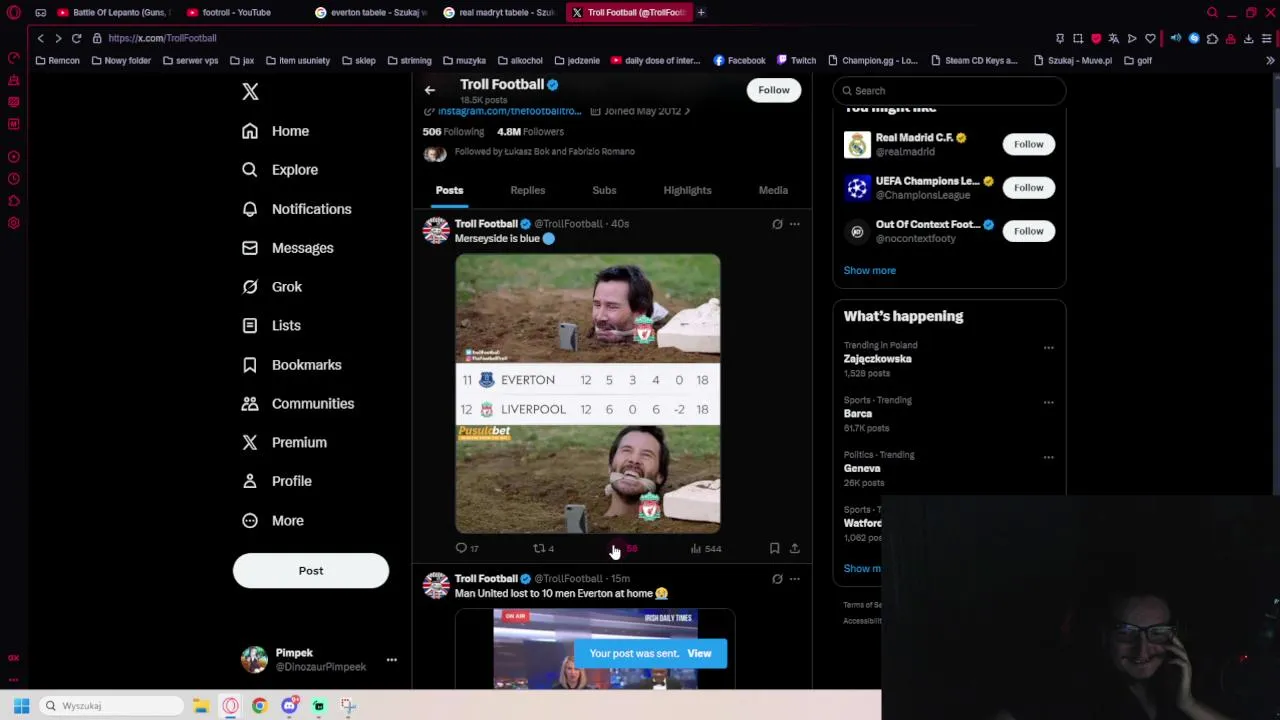Open Explore in sidebar
This screenshot has width=1280, height=720.
[x=280, y=170]
